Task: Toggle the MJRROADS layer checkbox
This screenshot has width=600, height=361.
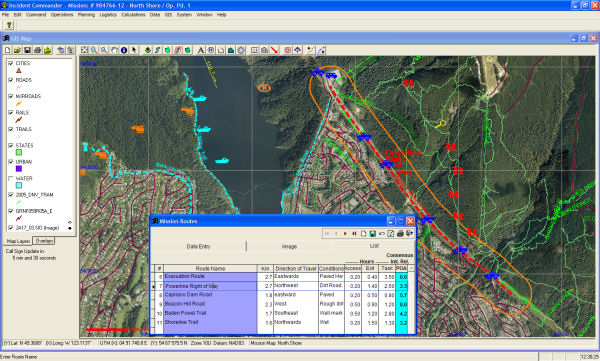Action: tap(11, 96)
